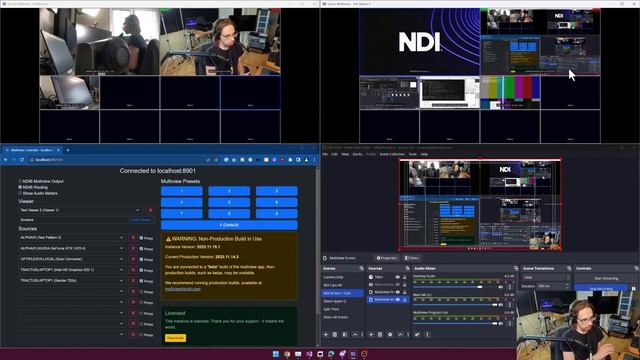Open Visual Studio from the taskbar
640x360 pixels.
(x=309, y=354)
